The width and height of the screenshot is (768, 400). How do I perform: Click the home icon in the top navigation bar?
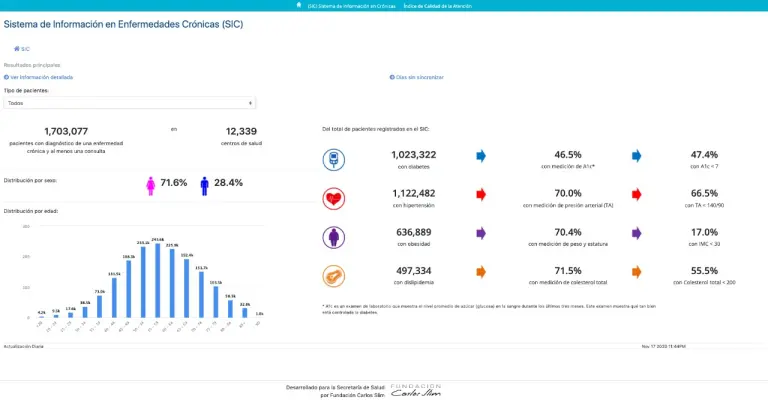(x=299, y=6)
